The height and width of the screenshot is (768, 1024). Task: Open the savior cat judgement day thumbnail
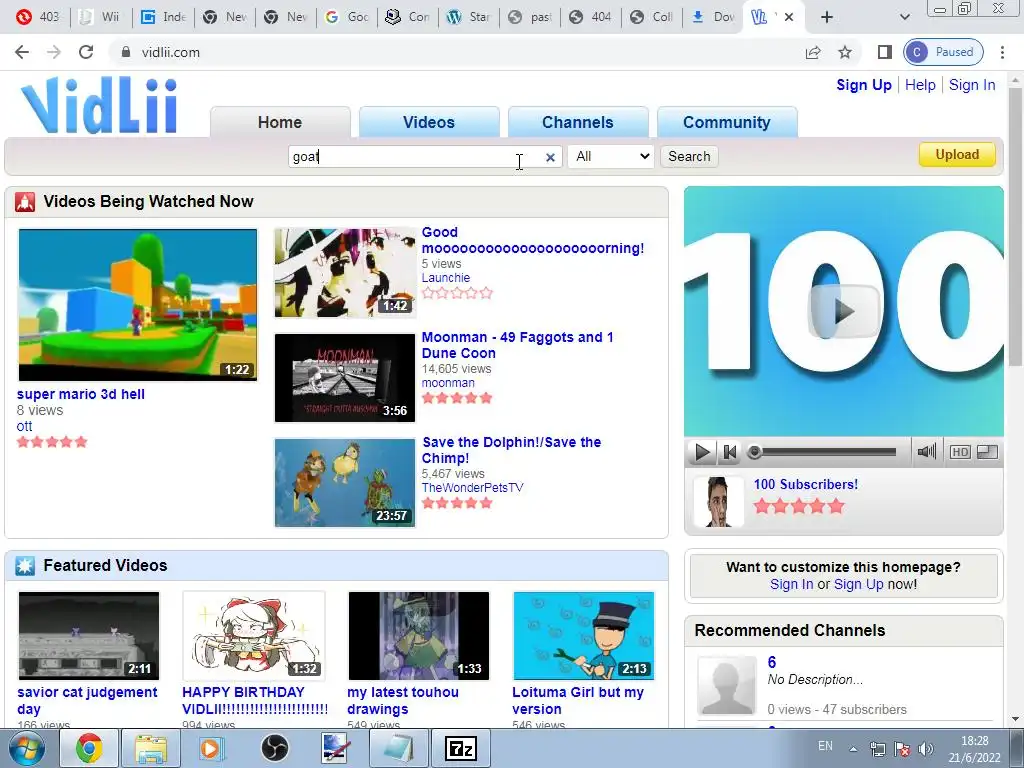[89, 636]
